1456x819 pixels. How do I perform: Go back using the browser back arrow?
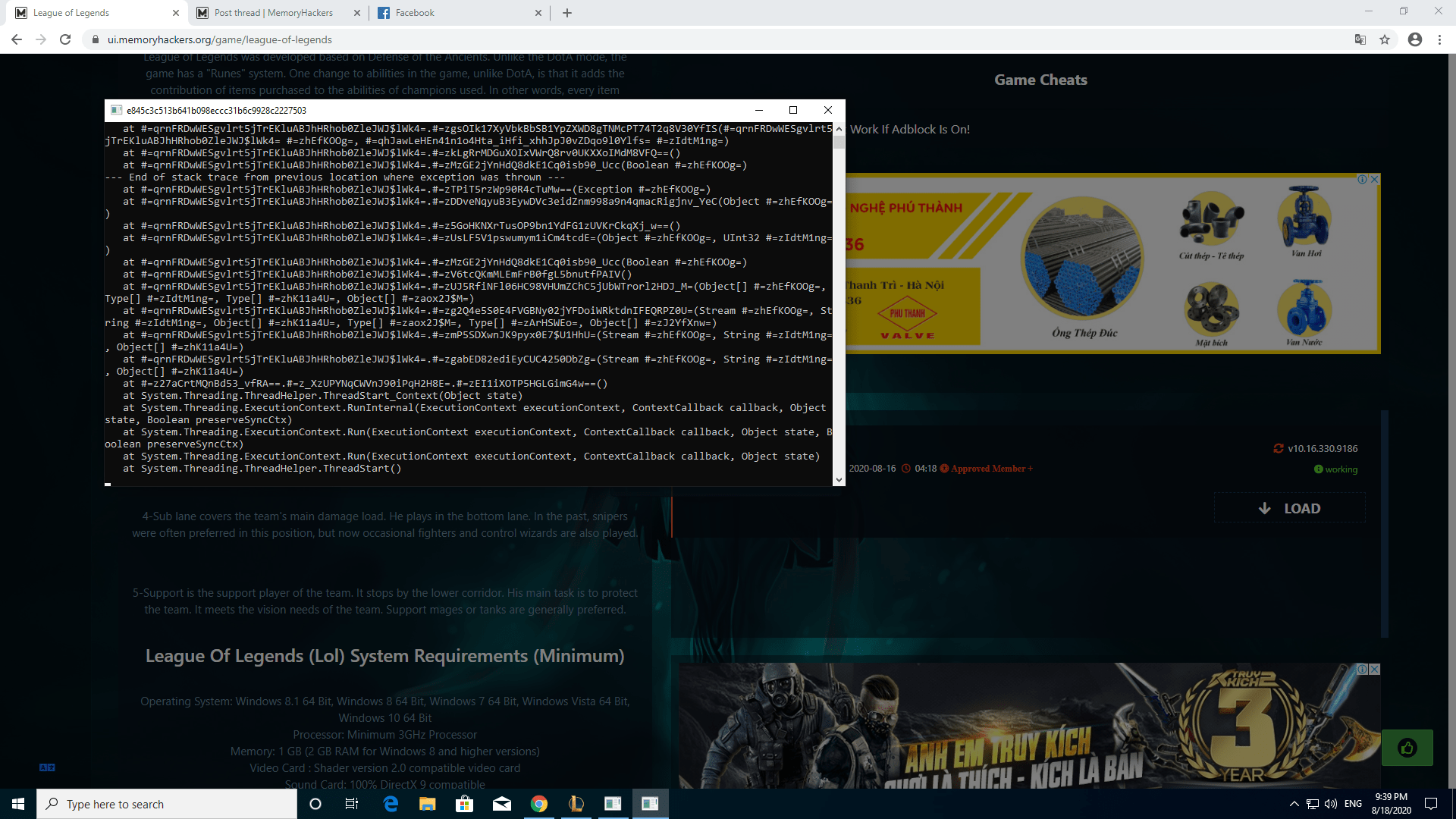pyautogui.click(x=17, y=39)
